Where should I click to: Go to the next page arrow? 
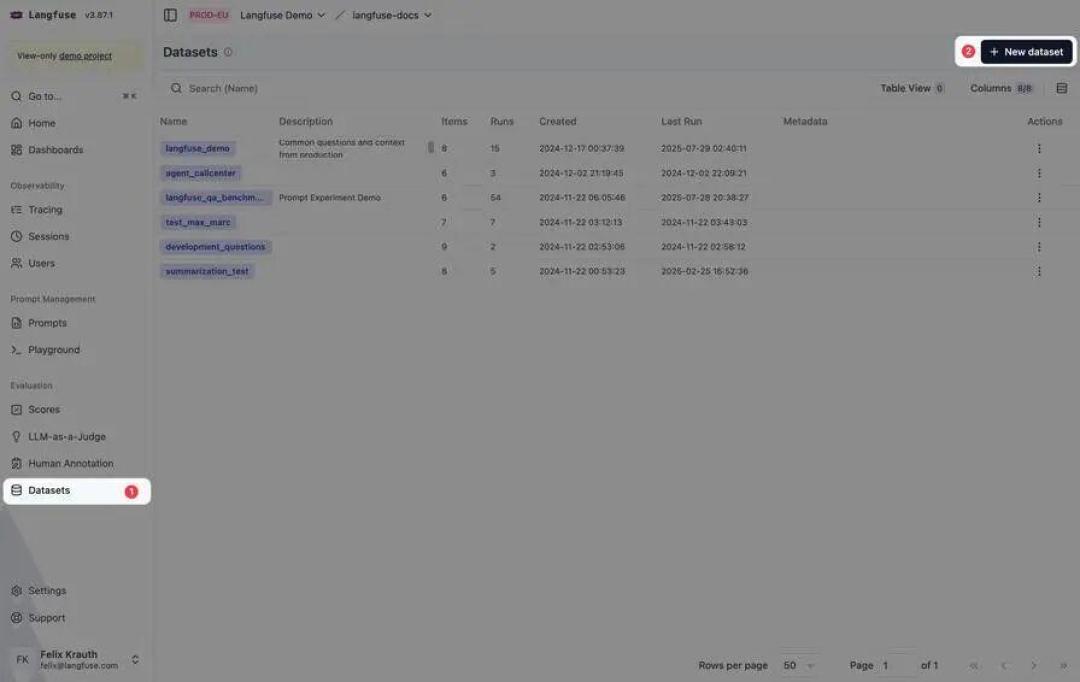click(1033, 665)
